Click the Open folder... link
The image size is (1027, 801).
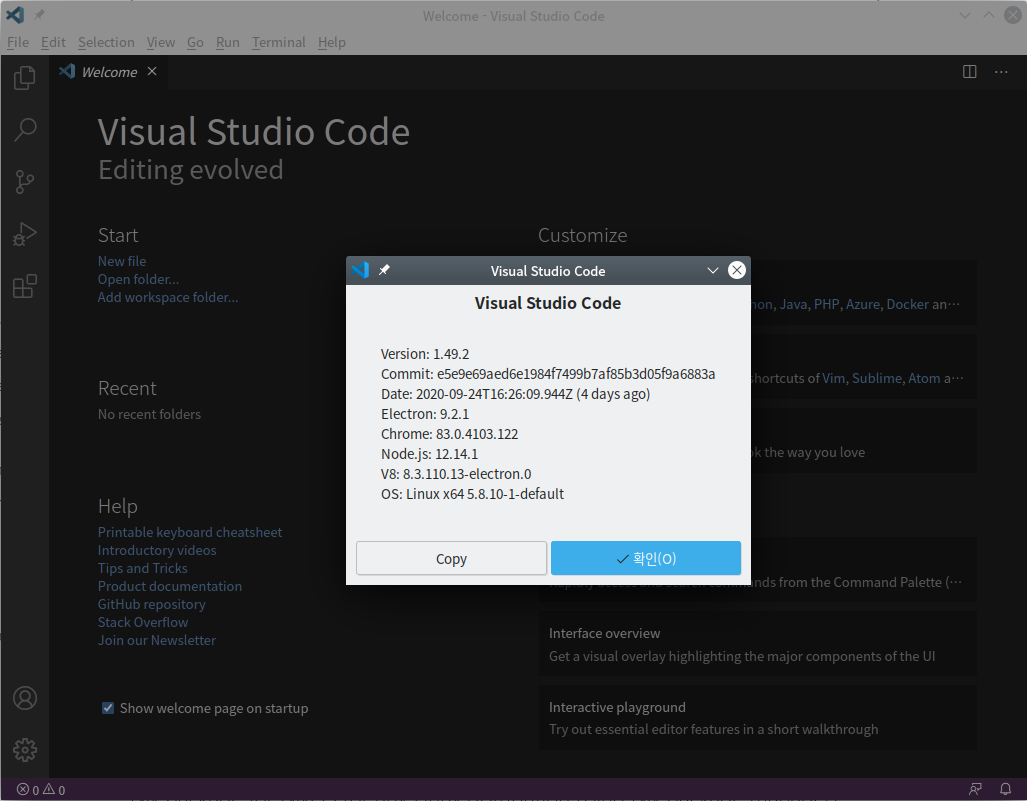click(138, 279)
